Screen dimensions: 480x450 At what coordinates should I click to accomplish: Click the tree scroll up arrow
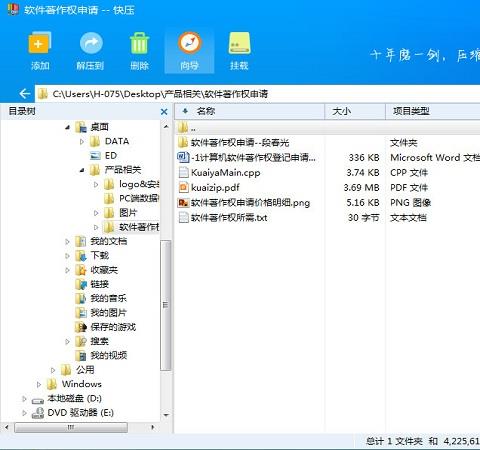[x=166, y=127]
